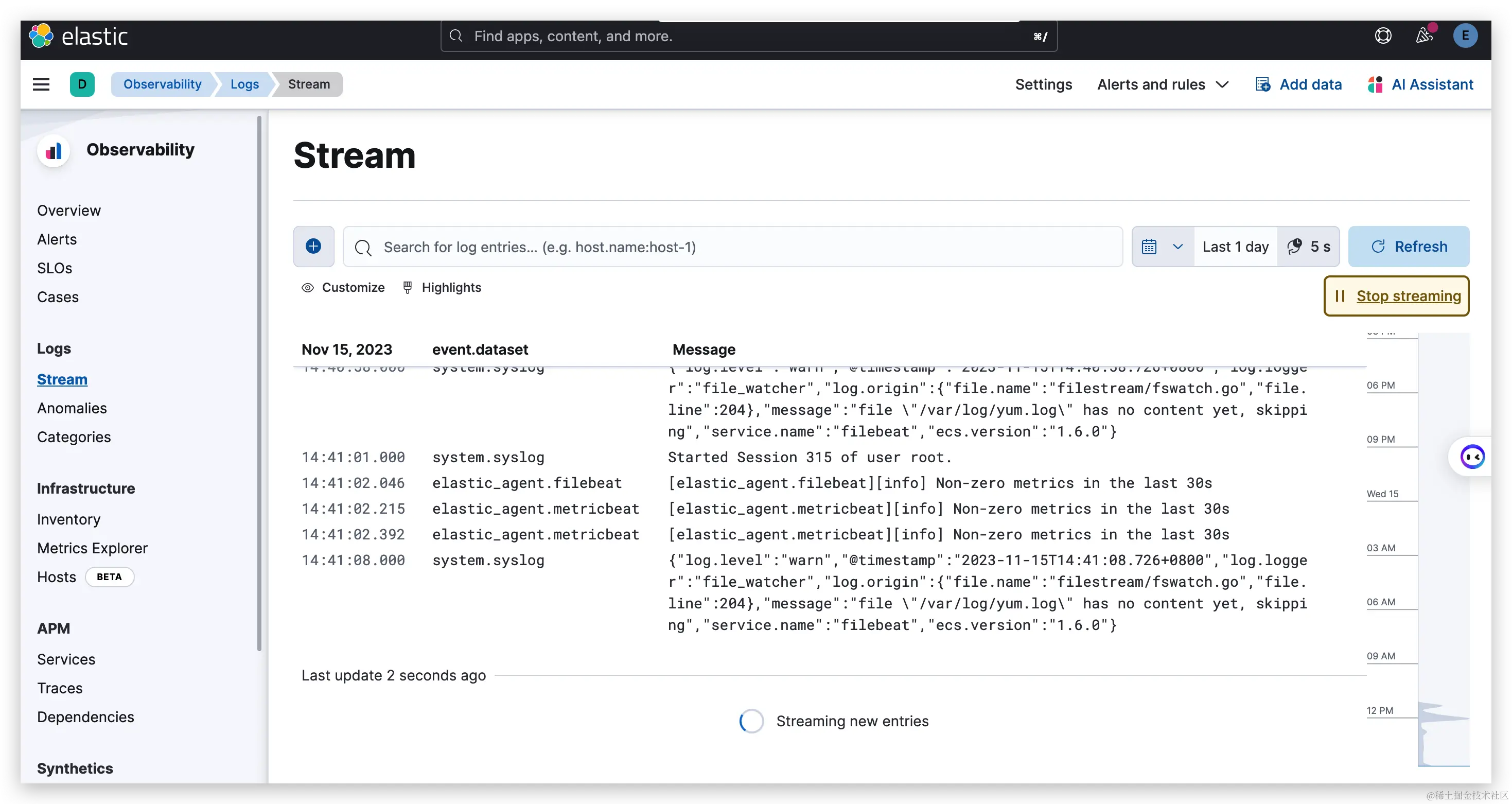Screen dimensions: 1512x804
Task: Open Metrics Explorer
Action: coord(92,548)
